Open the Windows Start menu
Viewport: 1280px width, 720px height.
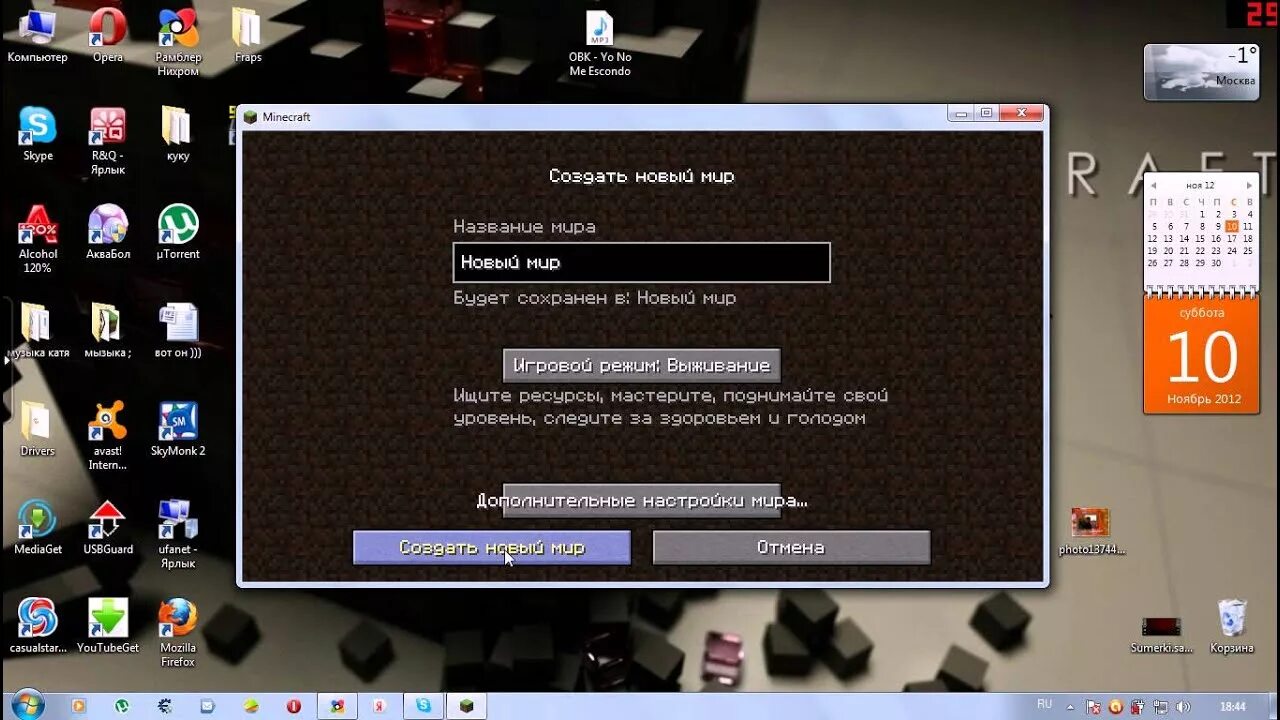[27, 704]
